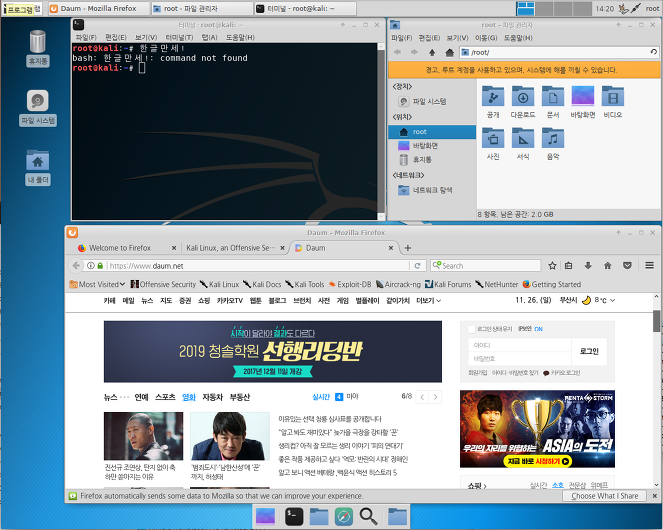Open 프로그램 applications menu in top panel

coord(22,8)
